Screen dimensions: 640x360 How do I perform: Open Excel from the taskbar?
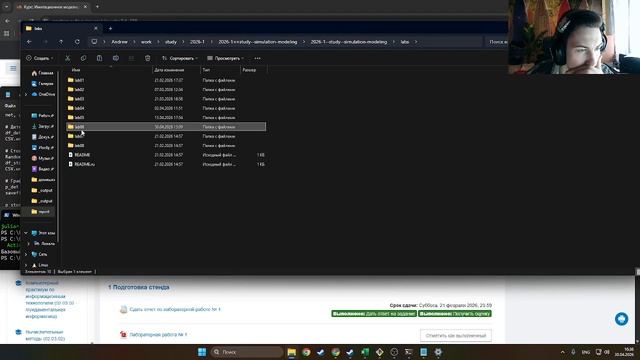pyautogui.click(x=365, y=352)
